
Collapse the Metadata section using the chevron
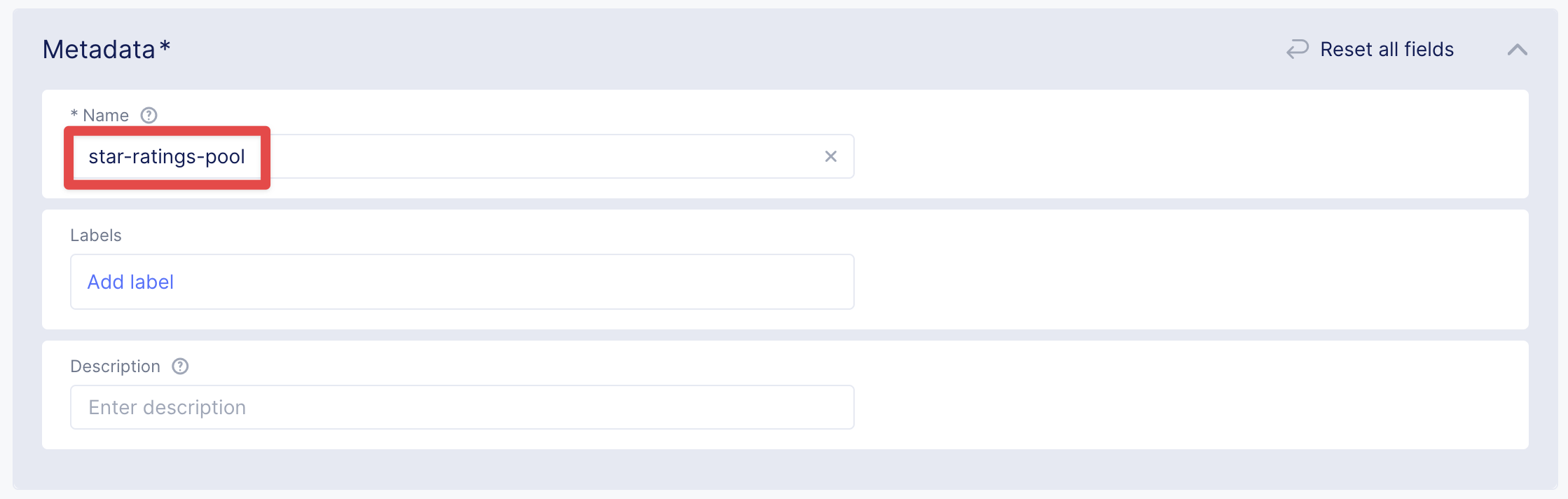tap(1517, 50)
